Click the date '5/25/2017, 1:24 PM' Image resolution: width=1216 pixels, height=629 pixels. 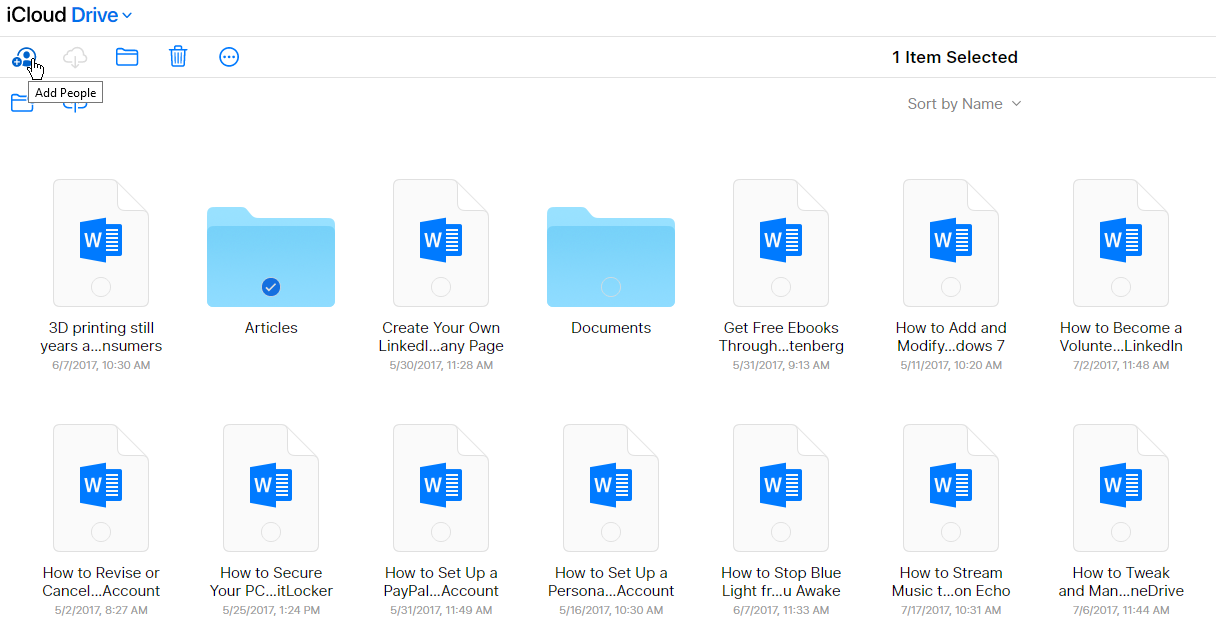[271, 610]
